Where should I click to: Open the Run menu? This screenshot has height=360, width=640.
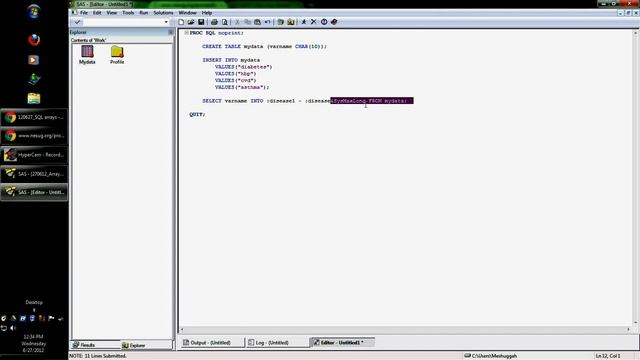pyautogui.click(x=144, y=13)
